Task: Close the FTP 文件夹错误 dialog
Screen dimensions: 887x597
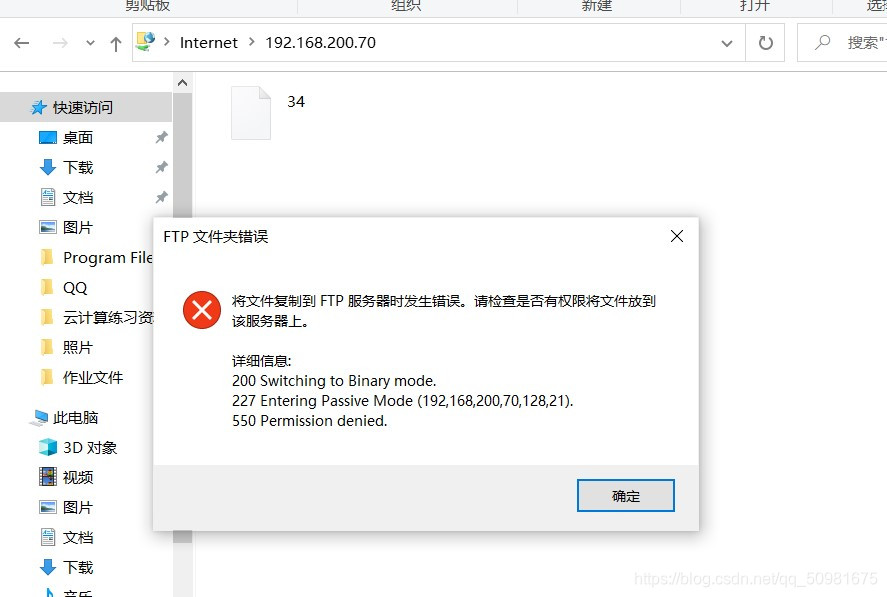Action: coord(677,236)
